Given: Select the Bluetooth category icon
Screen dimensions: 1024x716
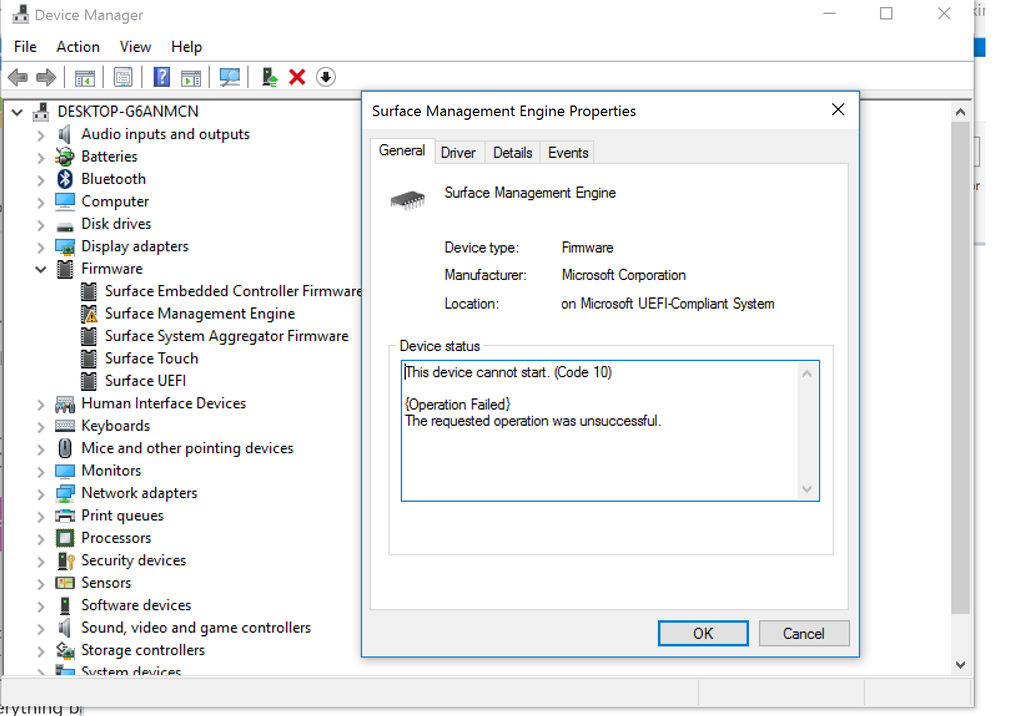Looking at the screenshot, I should pos(65,179).
